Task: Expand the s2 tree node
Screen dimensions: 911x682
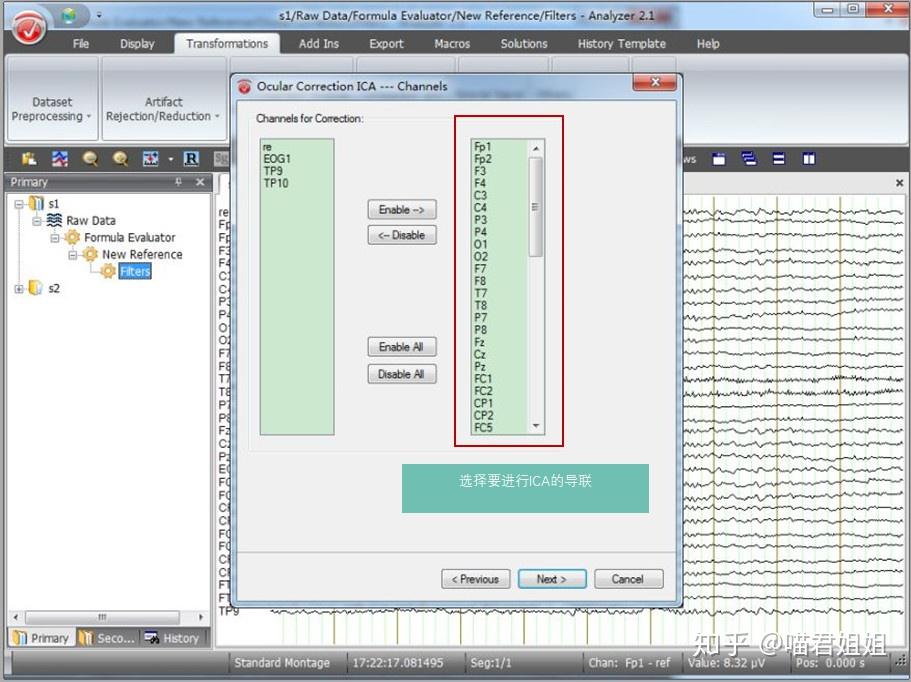Action: [x=19, y=289]
